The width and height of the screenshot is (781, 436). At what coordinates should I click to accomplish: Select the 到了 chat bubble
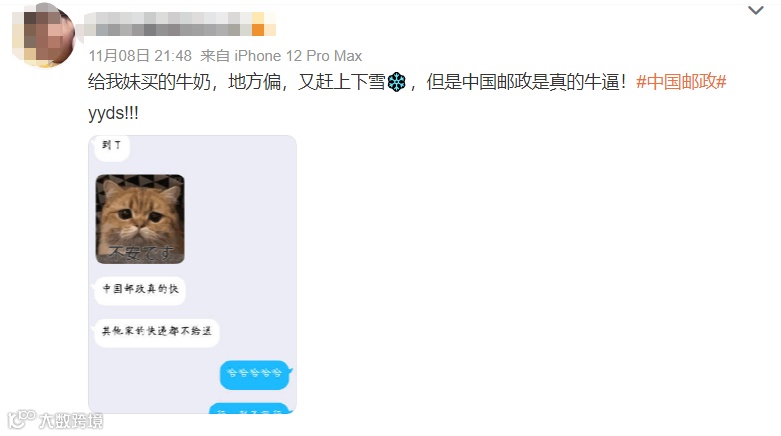point(112,146)
